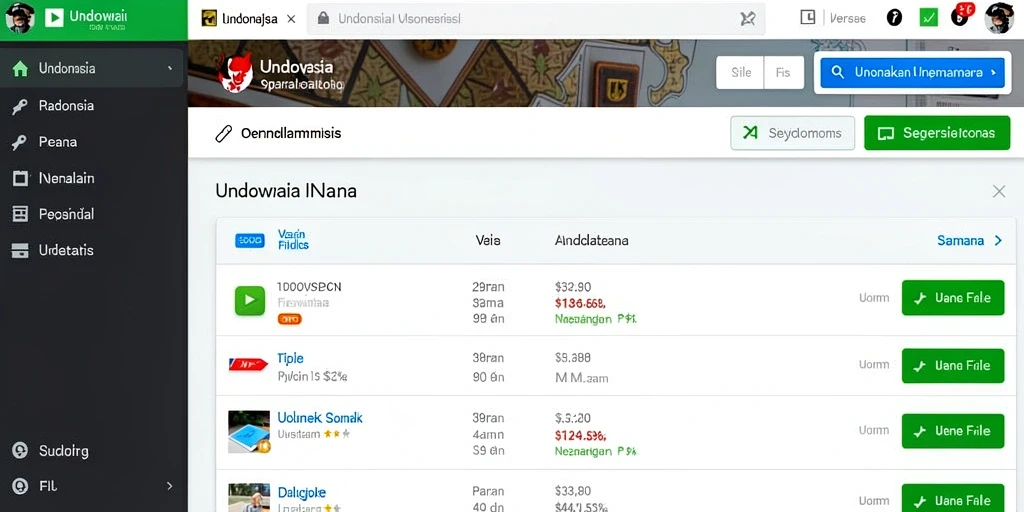Click the Sudoirg icon at sidebar bottom
The width and height of the screenshot is (1024, 512).
20,451
